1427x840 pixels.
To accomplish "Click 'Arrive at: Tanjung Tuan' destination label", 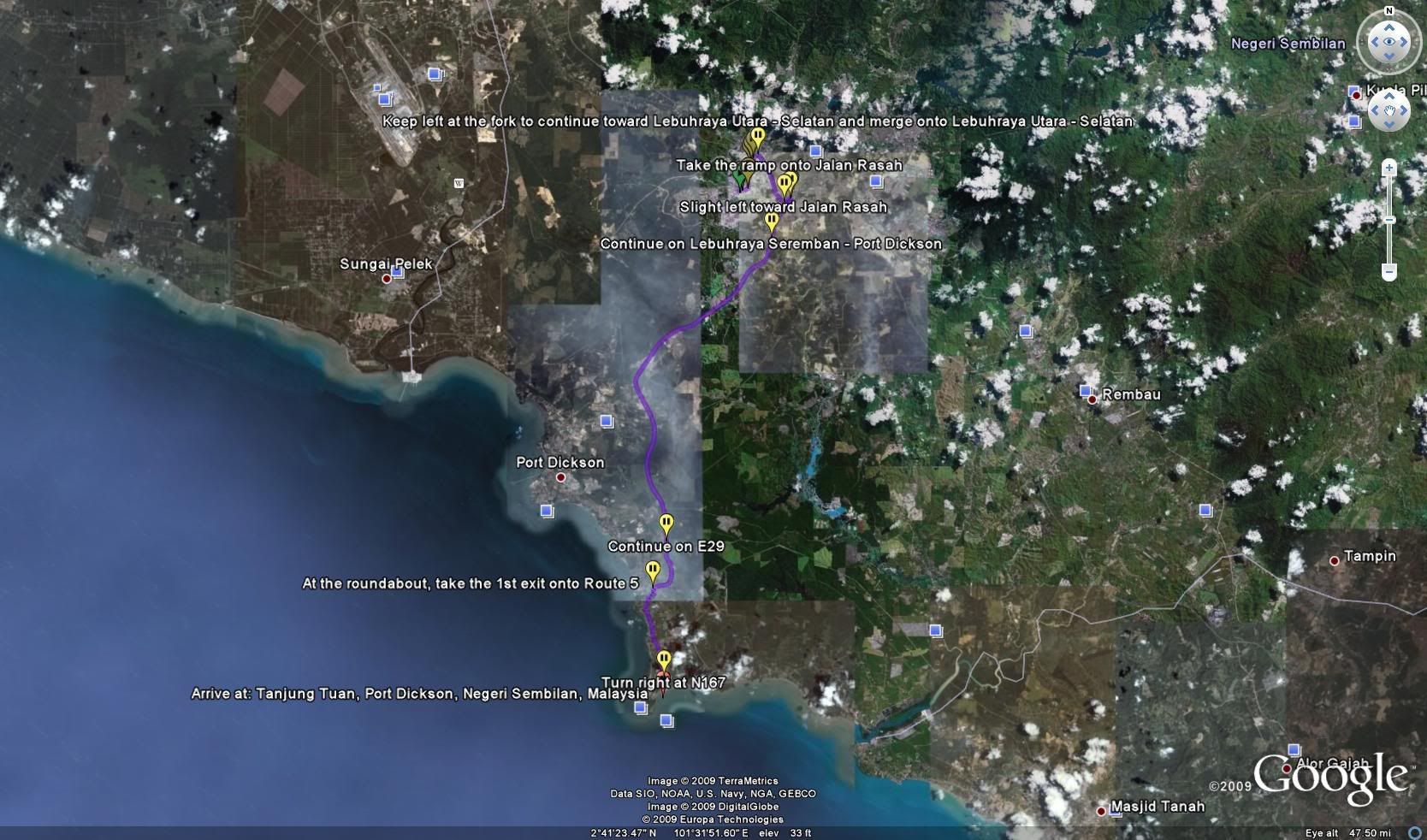I will coord(418,694).
